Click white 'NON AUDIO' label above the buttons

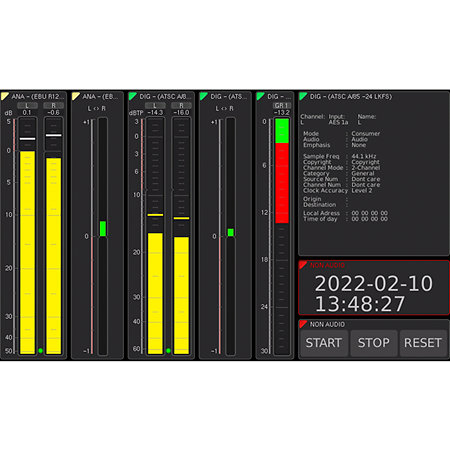(x=327, y=324)
